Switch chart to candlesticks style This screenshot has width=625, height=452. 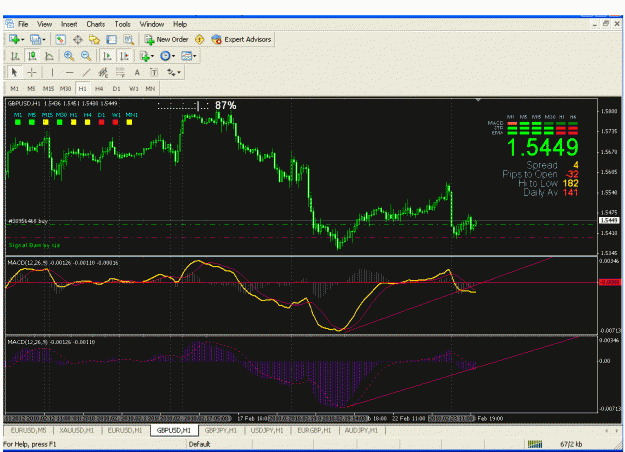pyautogui.click(x=32, y=56)
